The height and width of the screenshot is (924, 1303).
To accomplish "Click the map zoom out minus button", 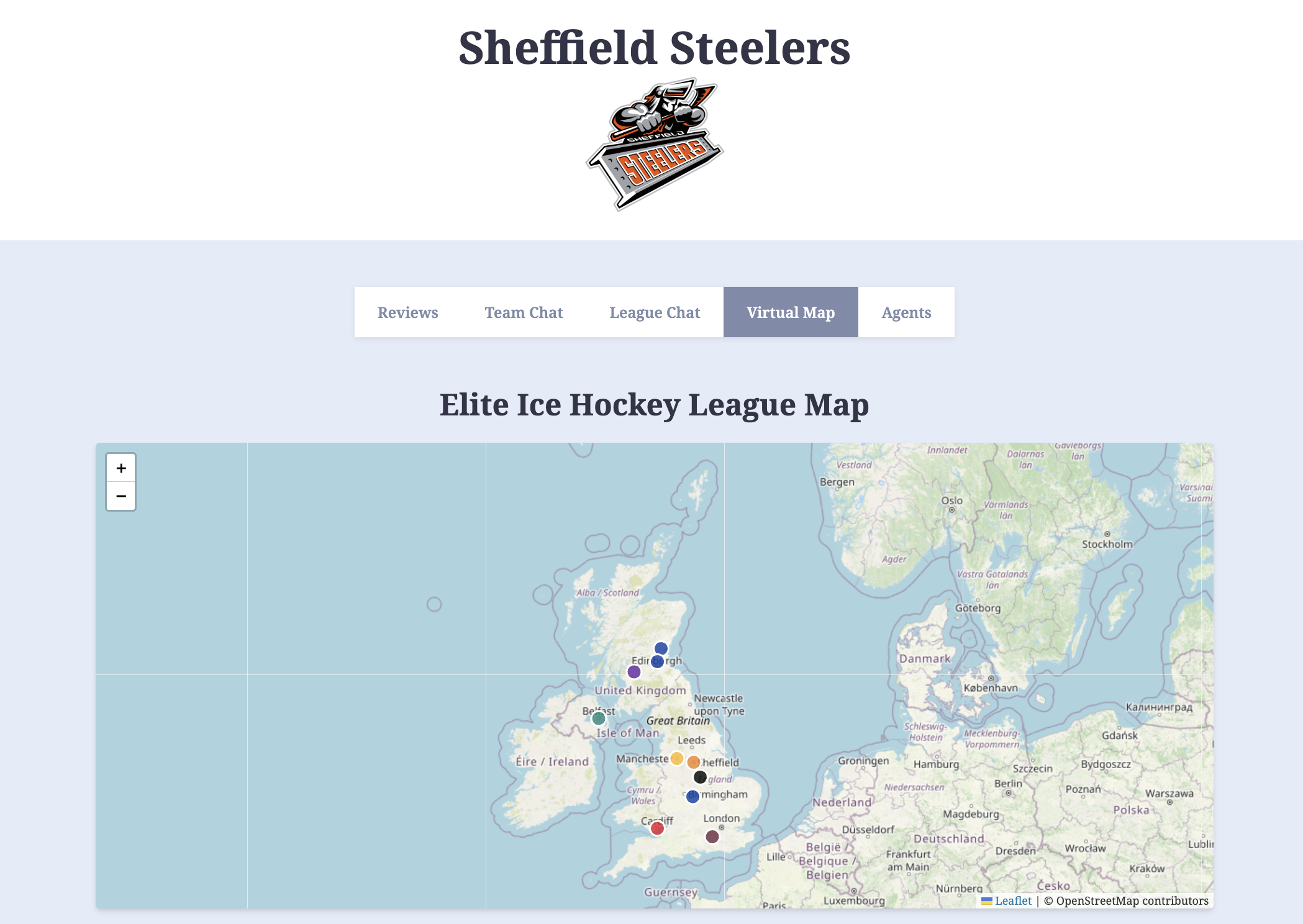I will click(121, 496).
